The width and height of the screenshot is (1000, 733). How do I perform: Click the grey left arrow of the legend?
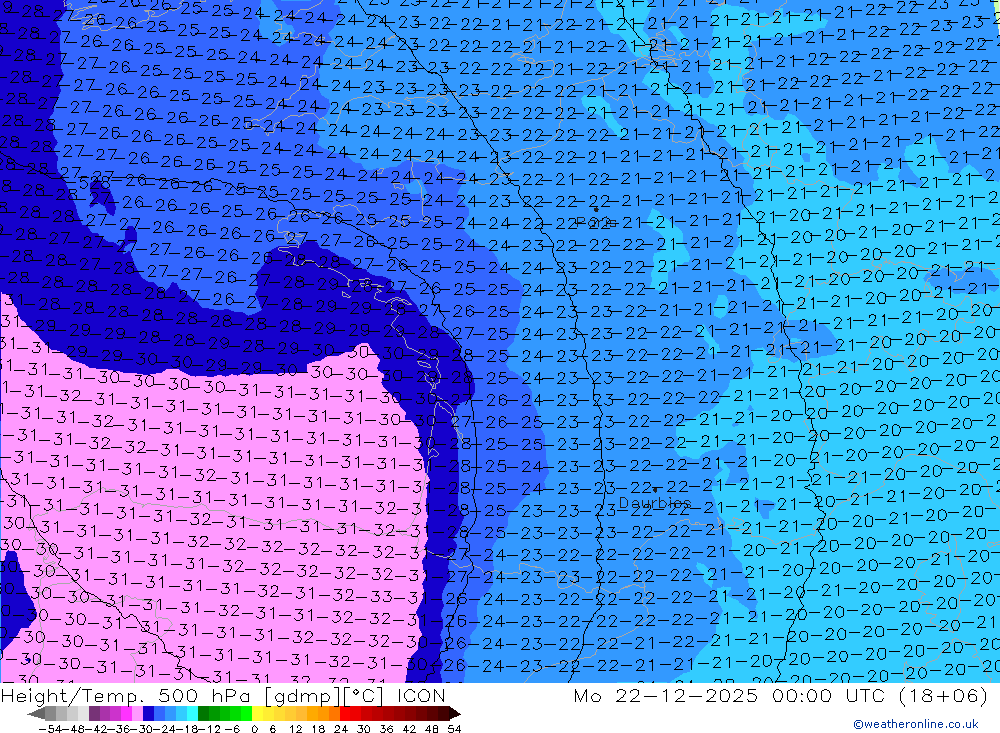36,713
